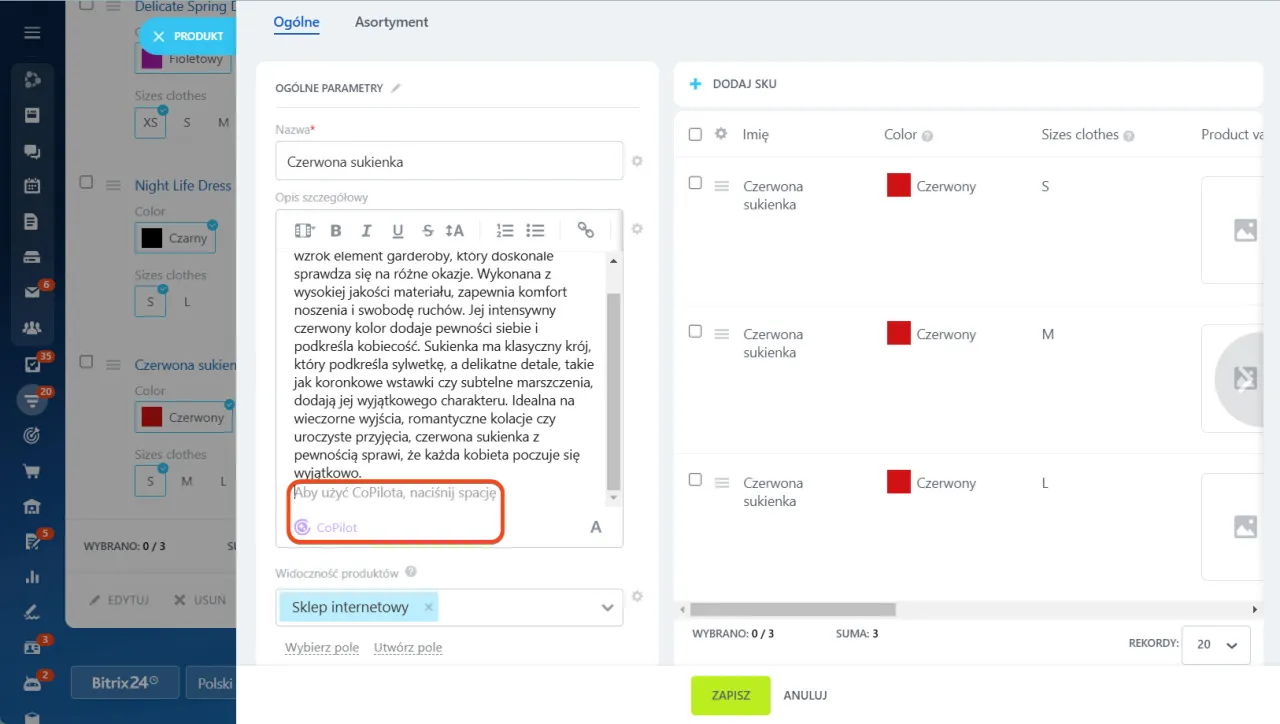Expand the Widoczność produktów dropdown
Image resolution: width=1280 pixels, height=724 pixels.
[x=607, y=608]
